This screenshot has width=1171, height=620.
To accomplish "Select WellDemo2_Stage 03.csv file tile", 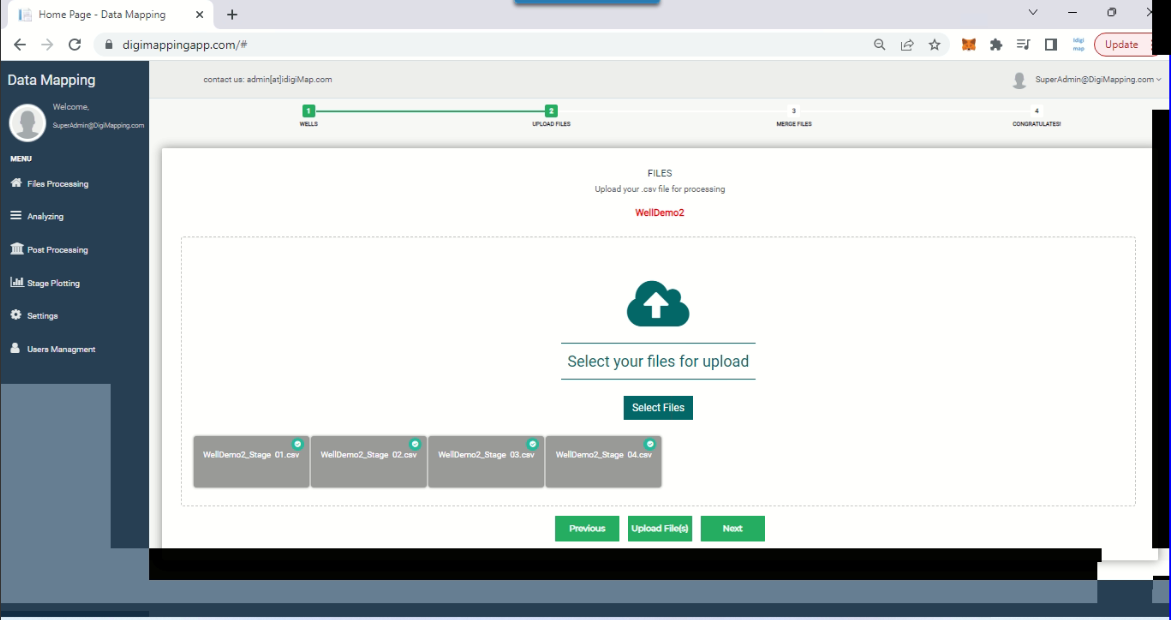I will point(486,462).
